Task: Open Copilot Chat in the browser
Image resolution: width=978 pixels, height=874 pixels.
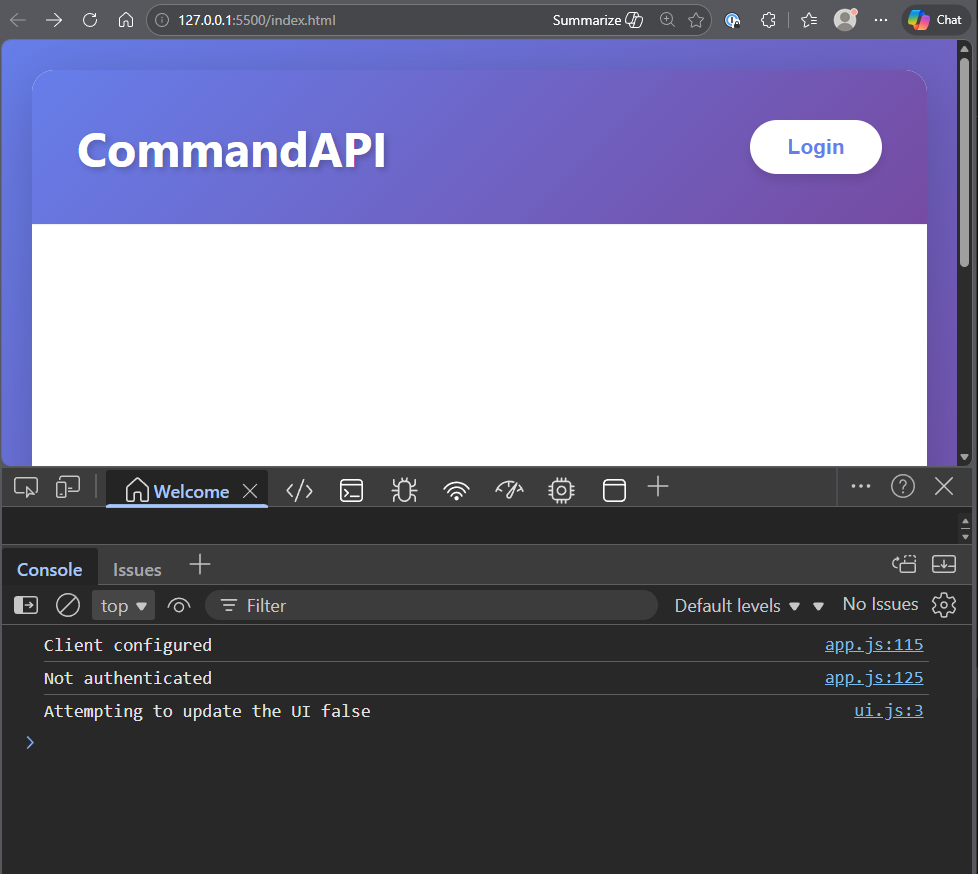Action: click(x=933, y=19)
